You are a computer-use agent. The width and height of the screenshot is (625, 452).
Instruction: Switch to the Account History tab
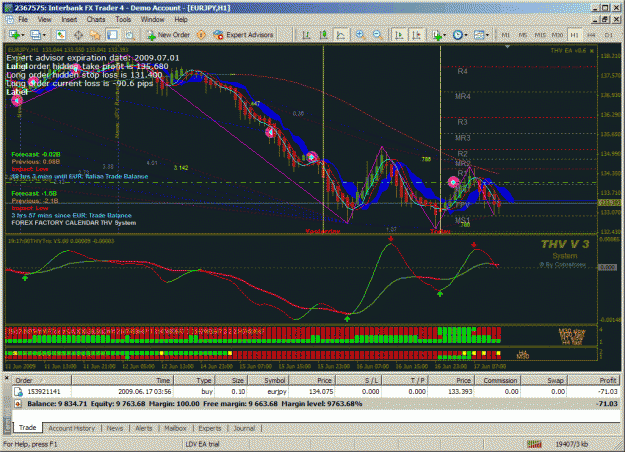click(x=71, y=428)
